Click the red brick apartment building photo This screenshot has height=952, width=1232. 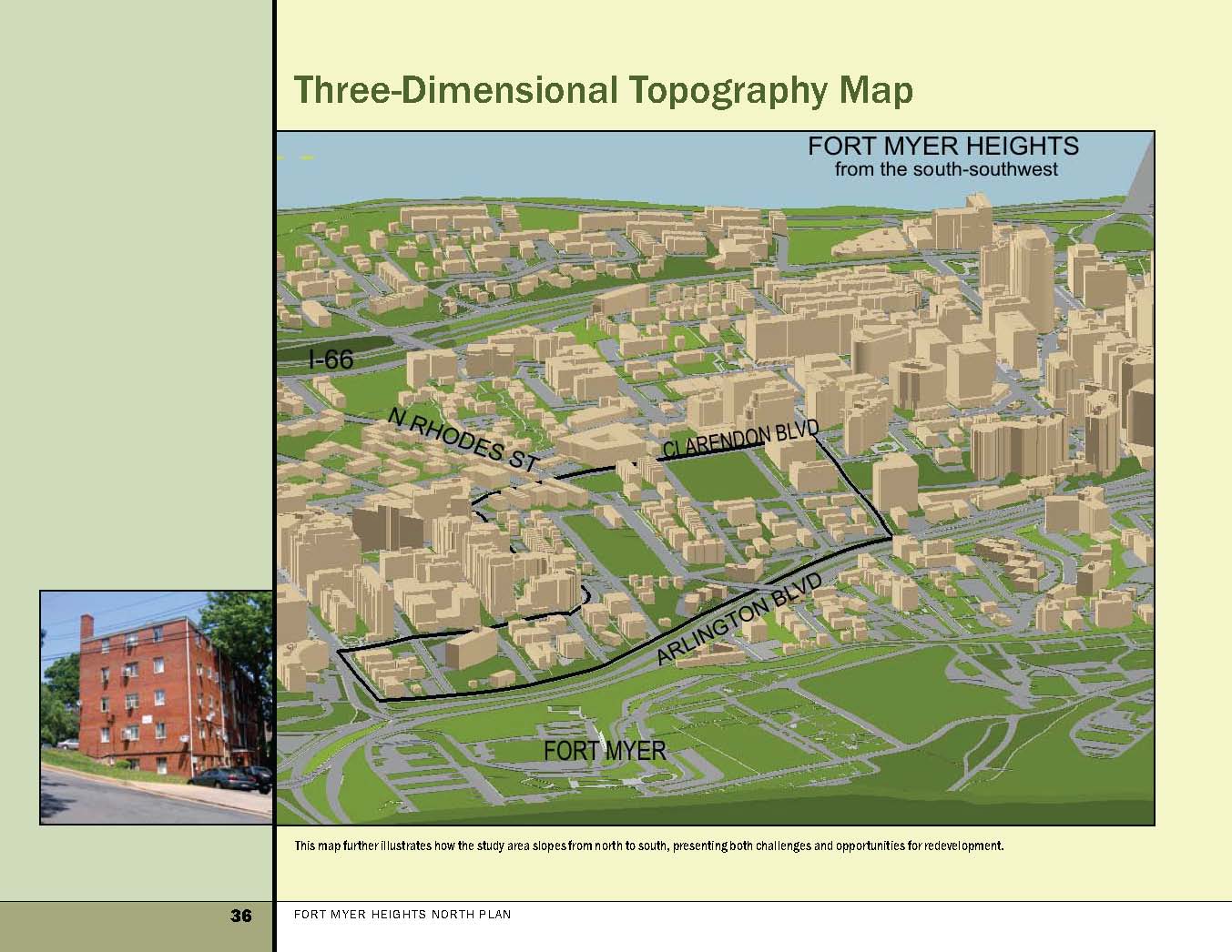tap(156, 707)
